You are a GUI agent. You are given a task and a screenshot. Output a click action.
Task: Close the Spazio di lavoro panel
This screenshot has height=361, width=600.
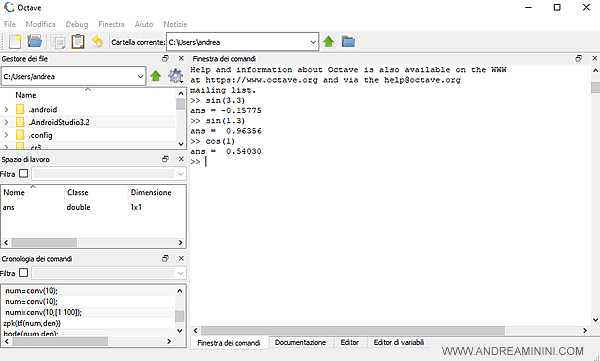(181, 158)
